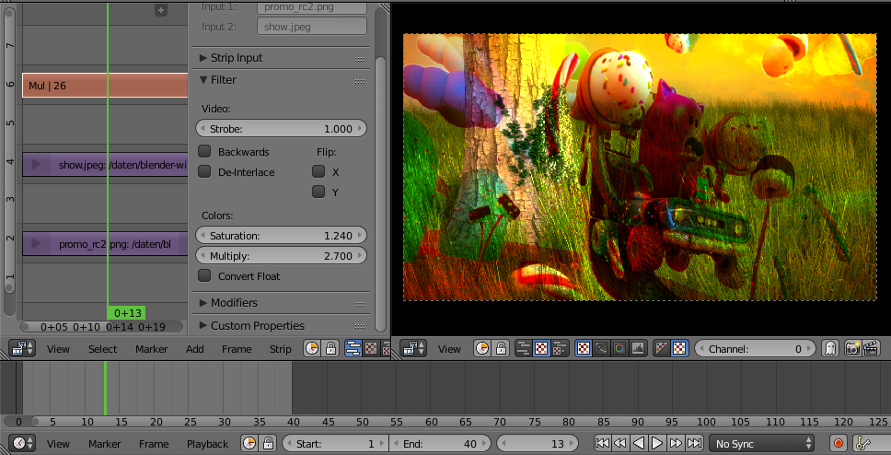Open the Add menu
The height and width of the screenshot is (455, 891).
click(195, 349)
